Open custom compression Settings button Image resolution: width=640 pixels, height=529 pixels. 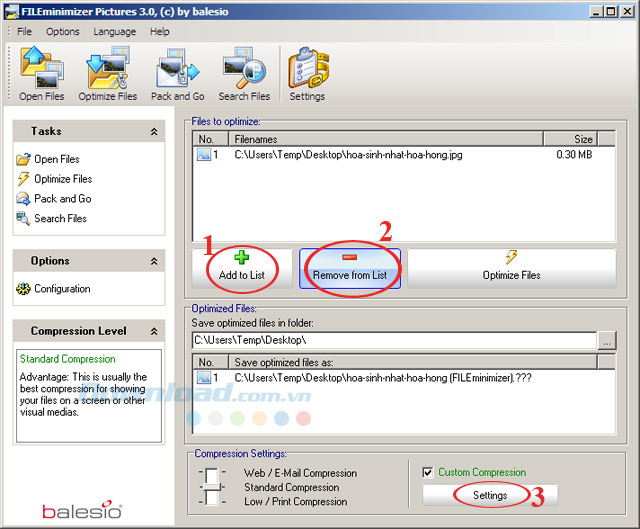point(490,495)
